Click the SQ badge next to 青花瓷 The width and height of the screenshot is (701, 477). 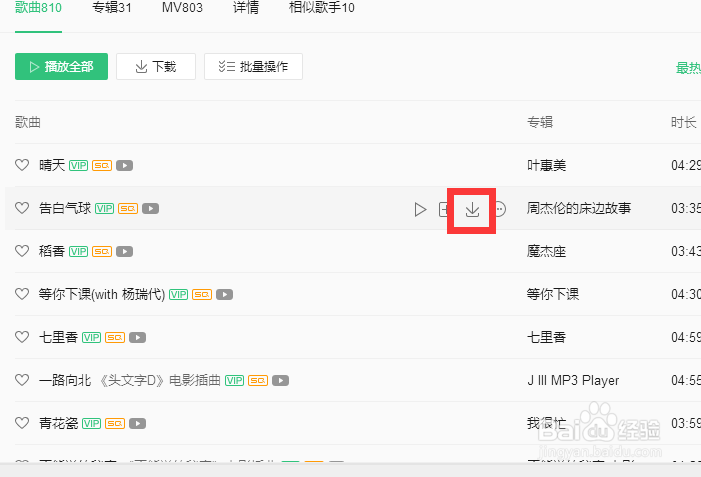point(115,423)
